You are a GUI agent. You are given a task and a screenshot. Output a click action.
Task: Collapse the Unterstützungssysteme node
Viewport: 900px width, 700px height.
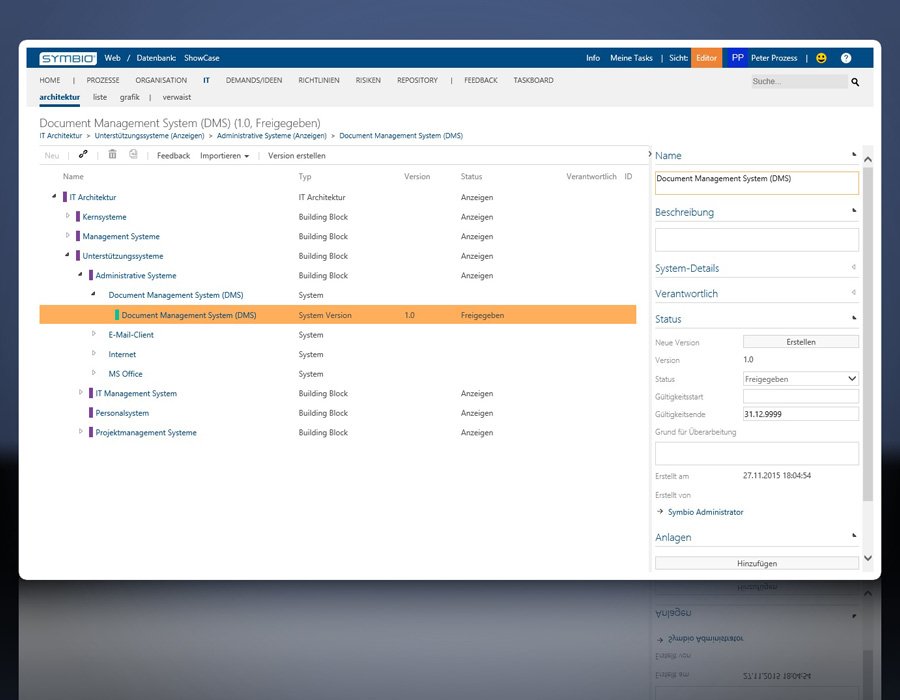[x=67, y=255]
